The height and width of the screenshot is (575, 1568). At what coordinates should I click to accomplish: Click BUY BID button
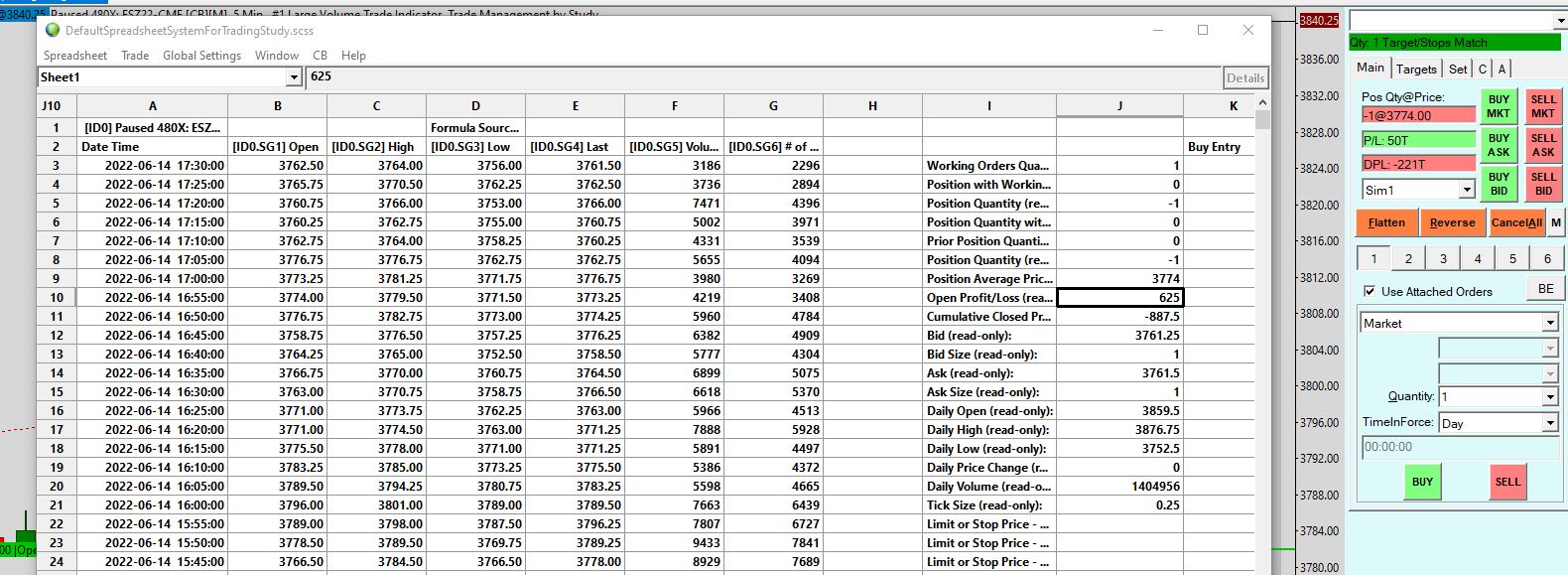point(1499,184)
